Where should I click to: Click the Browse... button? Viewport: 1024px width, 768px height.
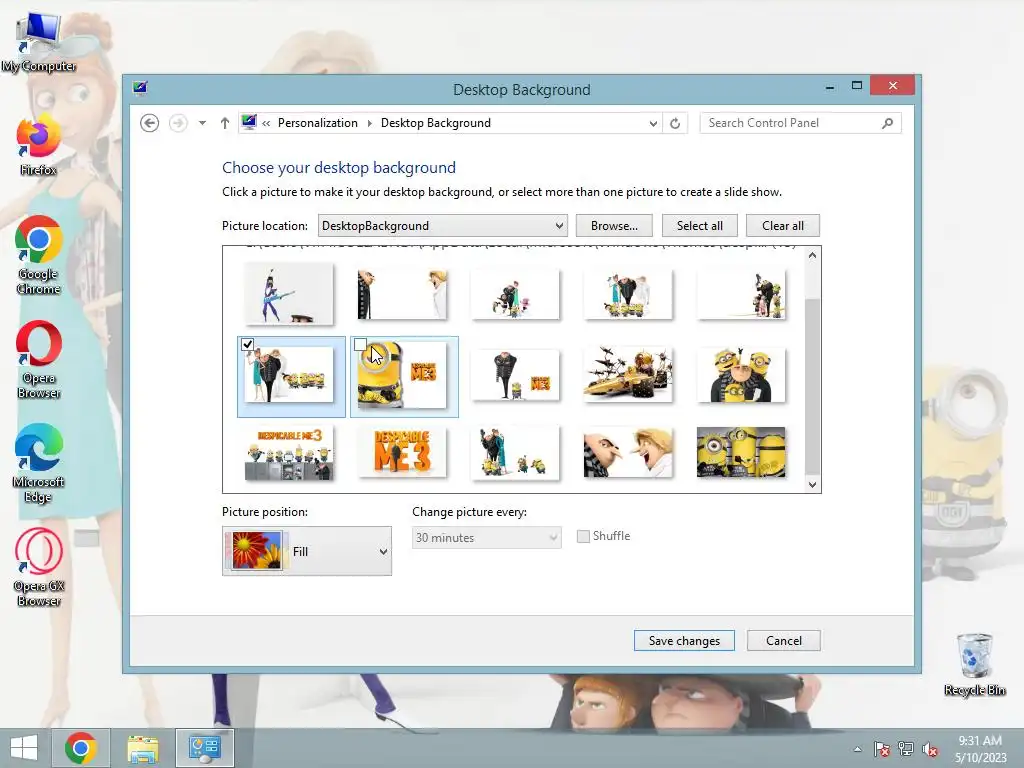(x=614, y=226)
